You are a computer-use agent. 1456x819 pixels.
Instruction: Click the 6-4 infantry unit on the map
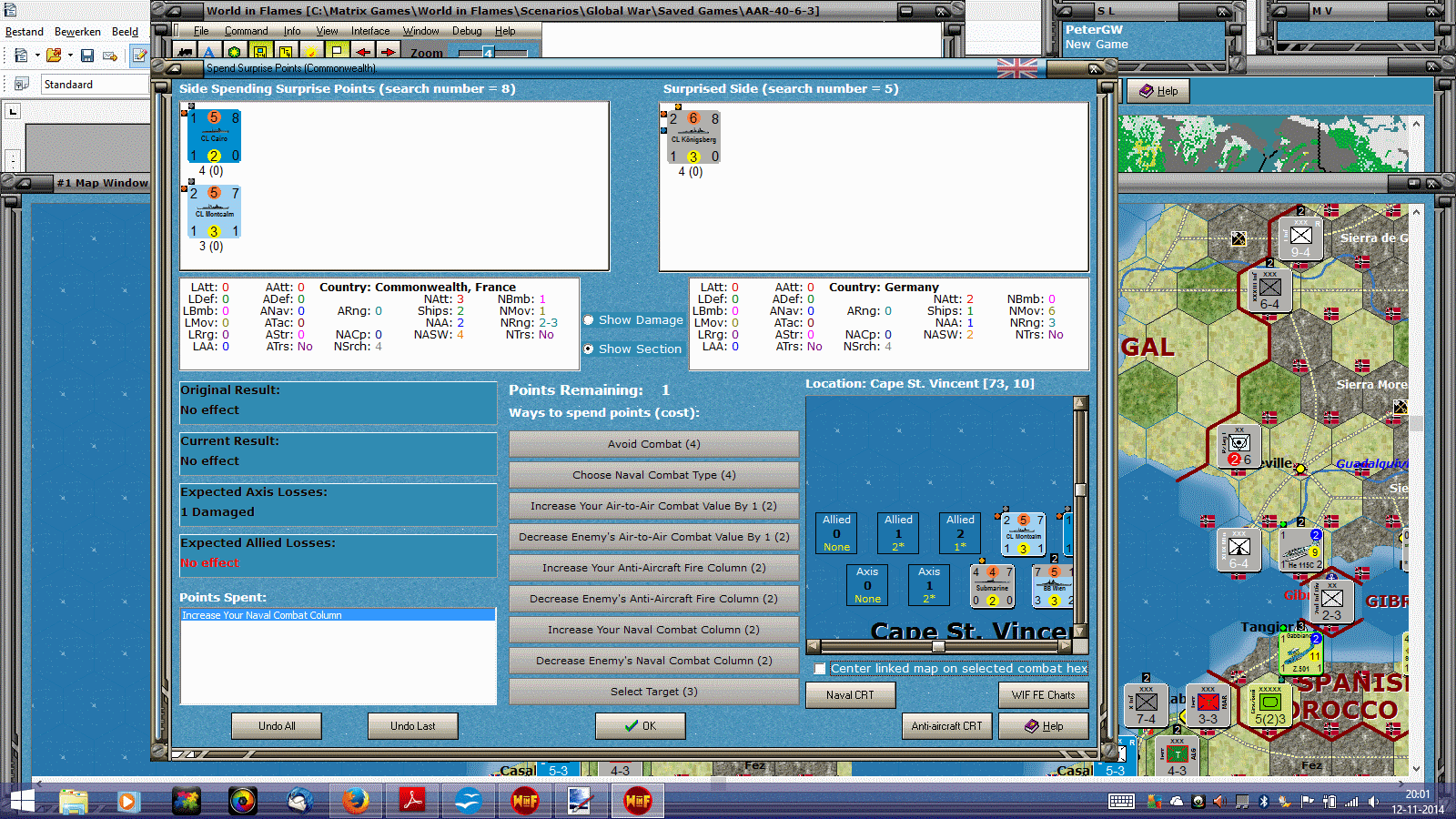click(x=1269, y=292)
